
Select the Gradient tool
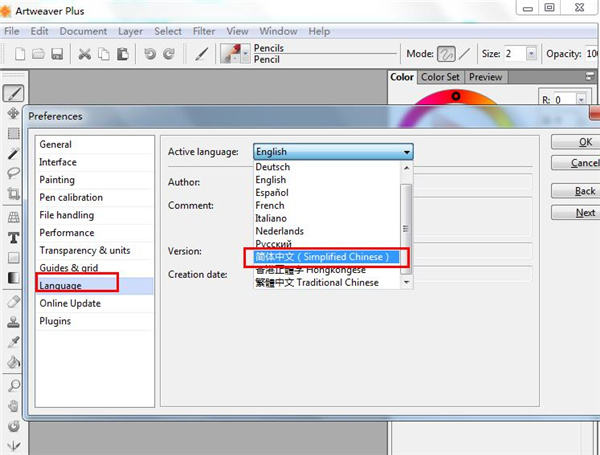click(x=13, y=277)
